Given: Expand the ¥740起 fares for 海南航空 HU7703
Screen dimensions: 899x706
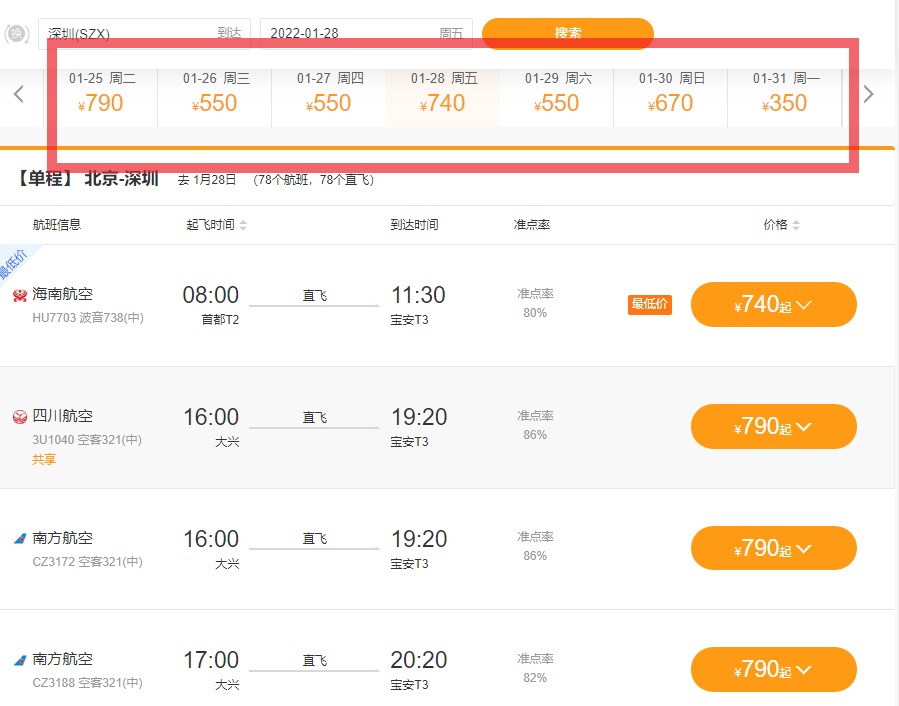Looking at the screenshot, I should pos(773,305).
